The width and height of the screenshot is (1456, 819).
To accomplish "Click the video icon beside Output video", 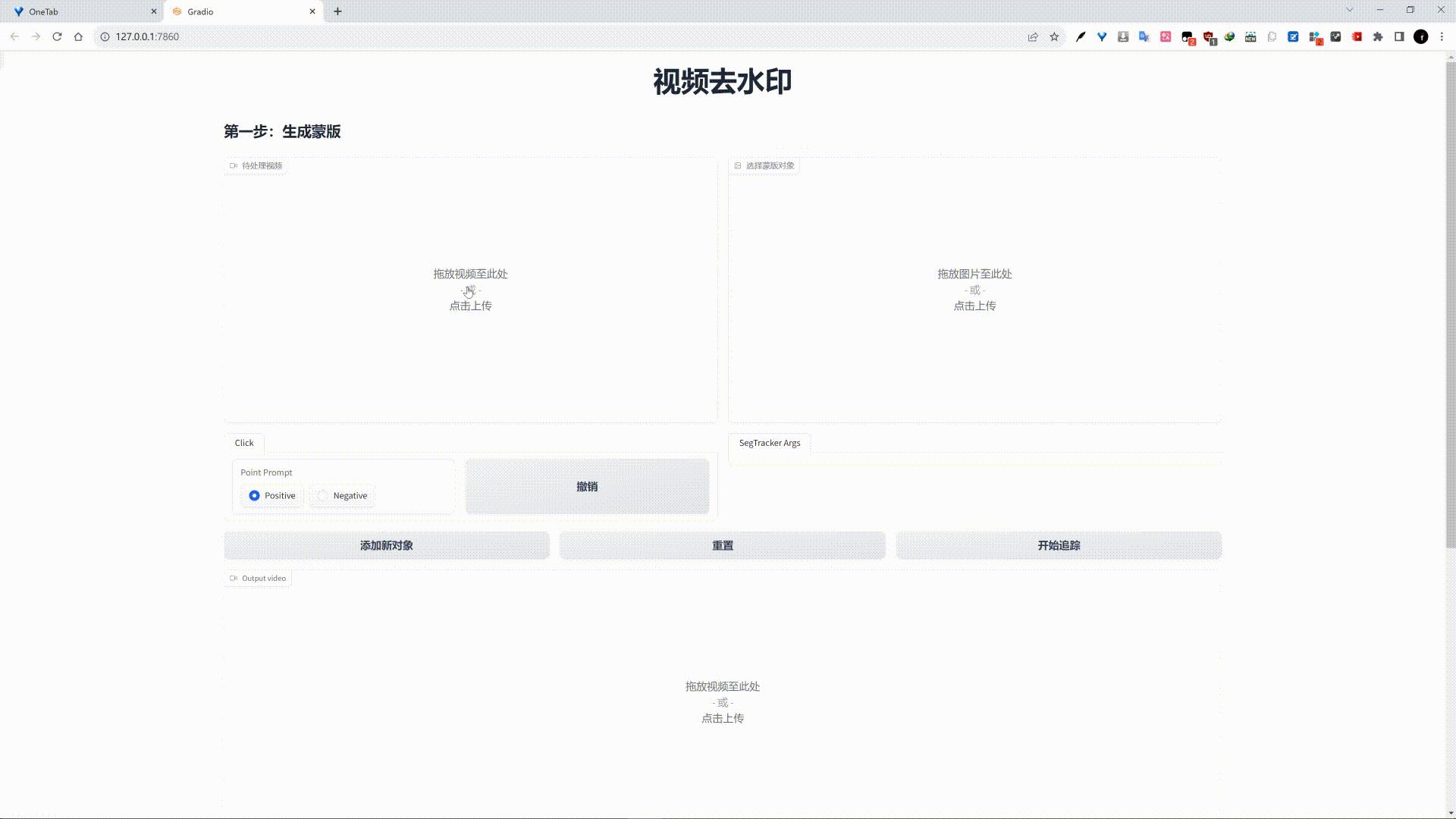I will pos(233,578).
